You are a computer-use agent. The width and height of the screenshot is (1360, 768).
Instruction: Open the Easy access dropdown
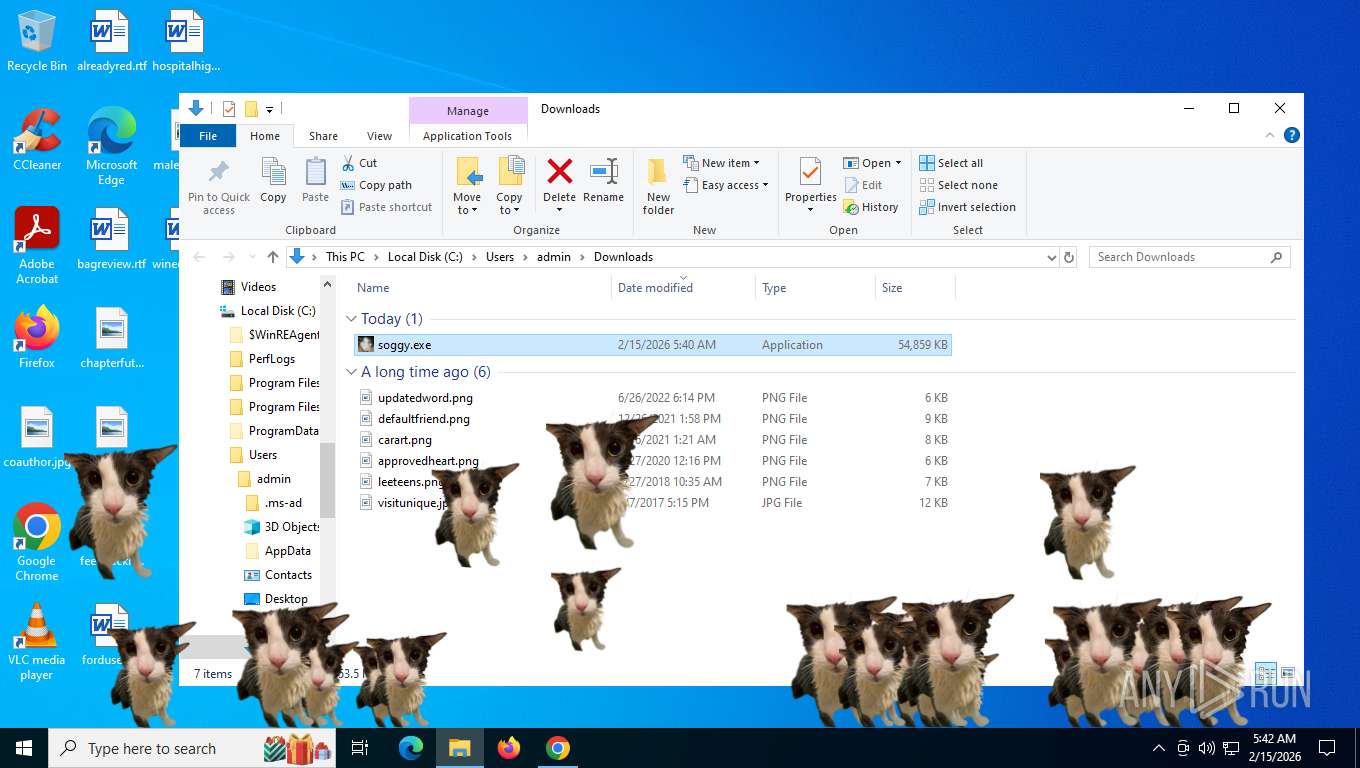726,185
